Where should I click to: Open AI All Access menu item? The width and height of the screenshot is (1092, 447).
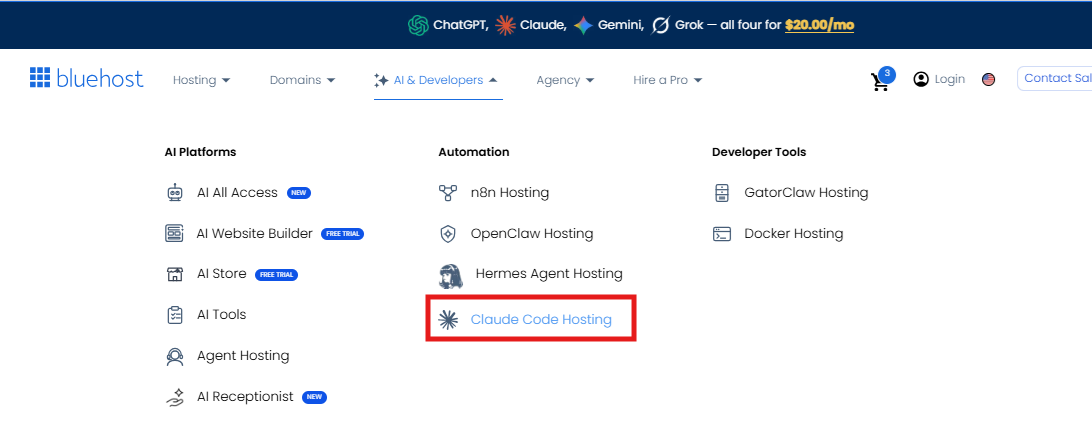pyautogui.click(x=237, y=193)
